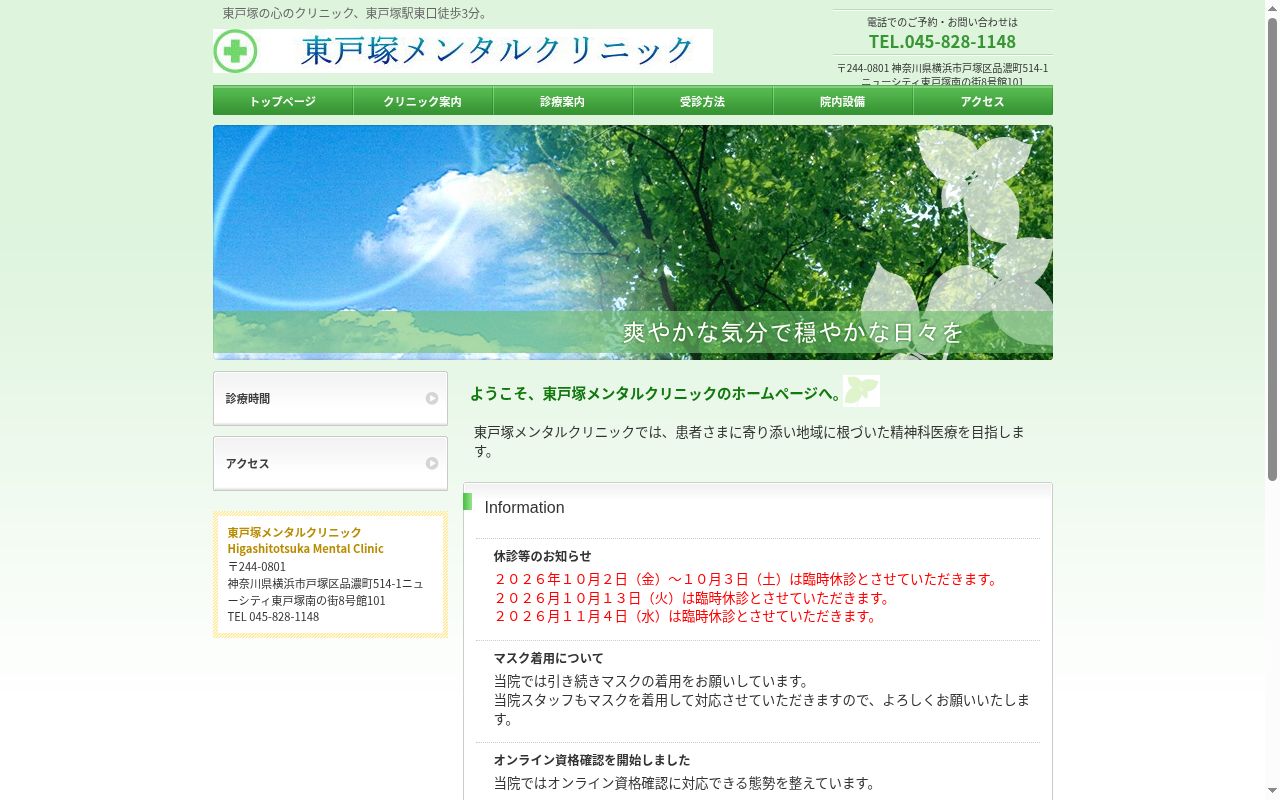Click the green cross clinic logo icon
The width and height of the screenshot is (1280, 800).
click(x=235, y=51)
